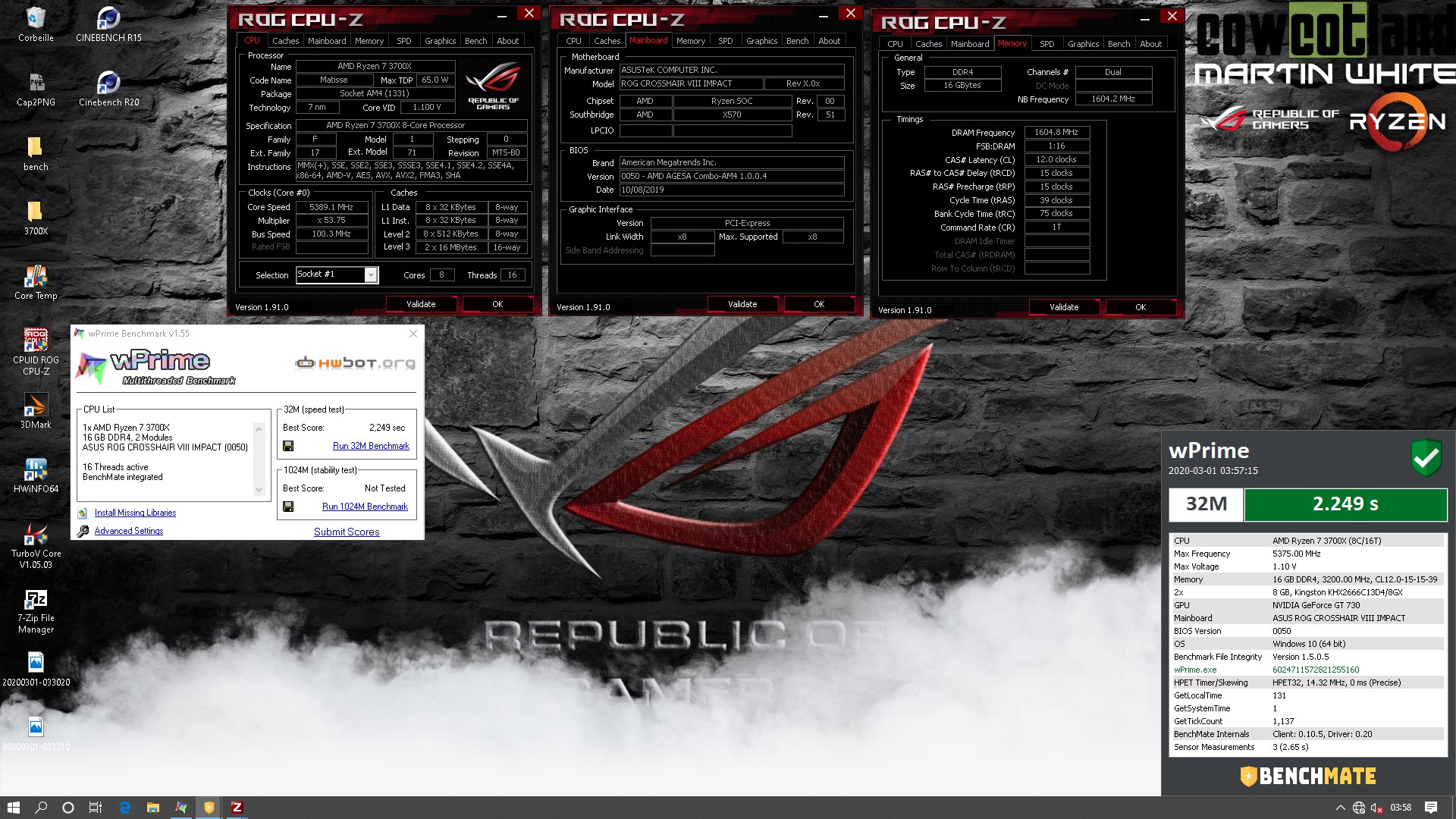
Task: Click save icon for 1024M score
Action: tap(288, 507)
